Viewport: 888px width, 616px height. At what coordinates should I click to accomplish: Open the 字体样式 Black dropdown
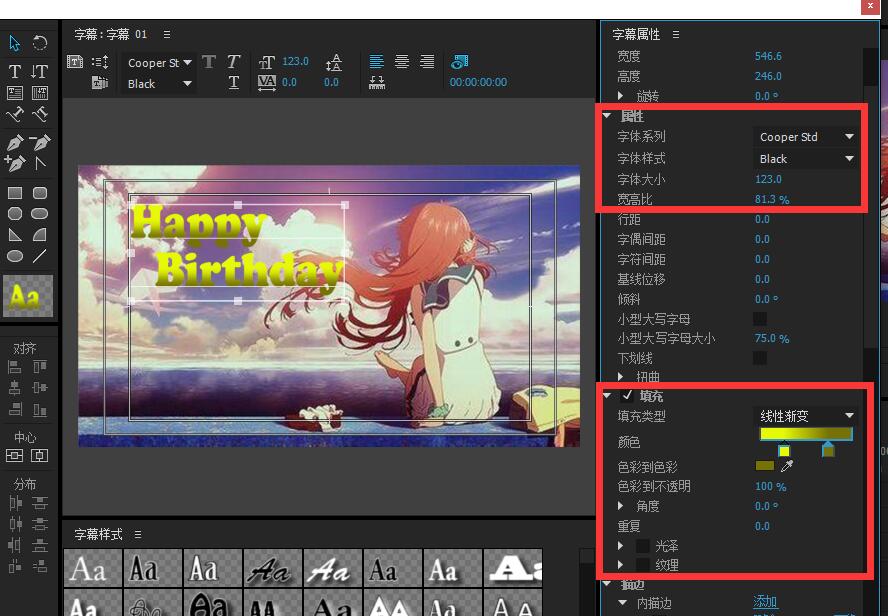coord(805,159)
